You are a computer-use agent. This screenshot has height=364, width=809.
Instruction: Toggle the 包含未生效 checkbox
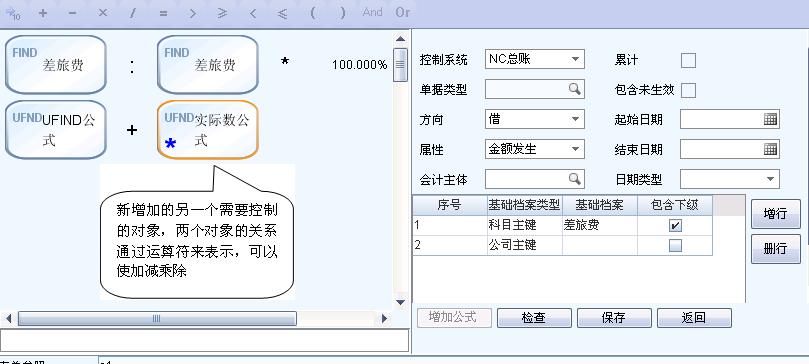(688, 90)
